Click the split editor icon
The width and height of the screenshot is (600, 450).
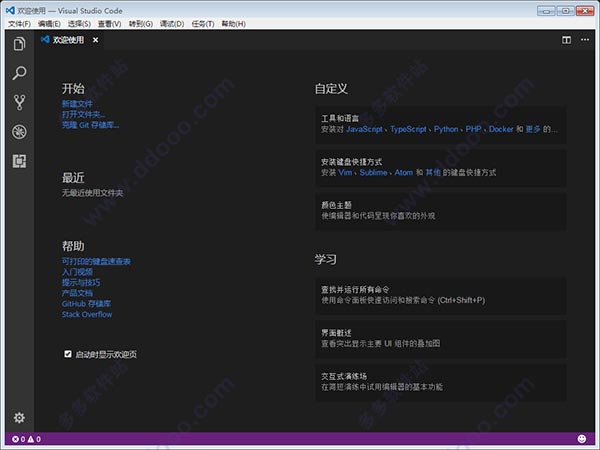coord(566,40)
